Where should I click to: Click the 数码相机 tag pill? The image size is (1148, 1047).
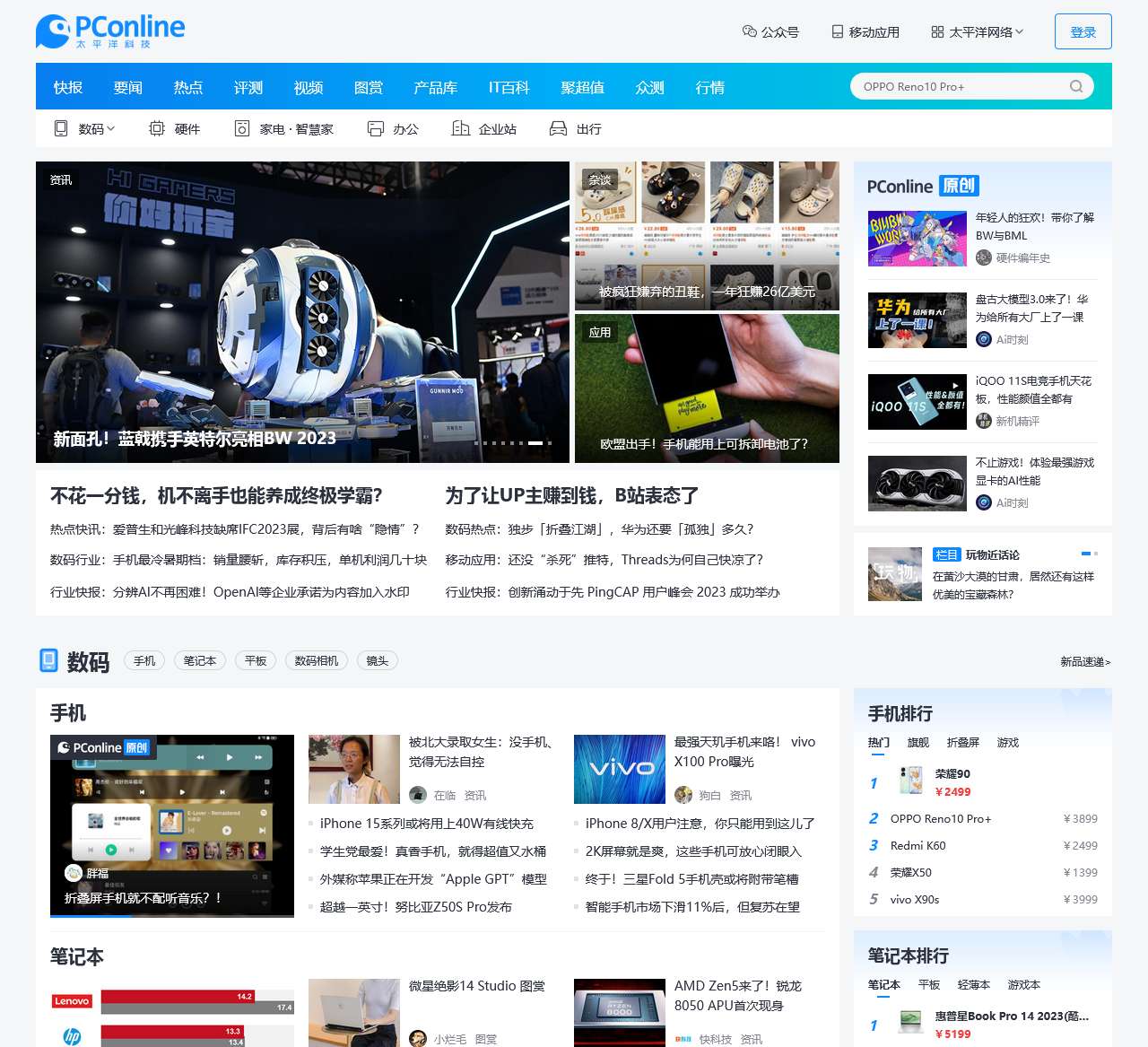(317, 660)
